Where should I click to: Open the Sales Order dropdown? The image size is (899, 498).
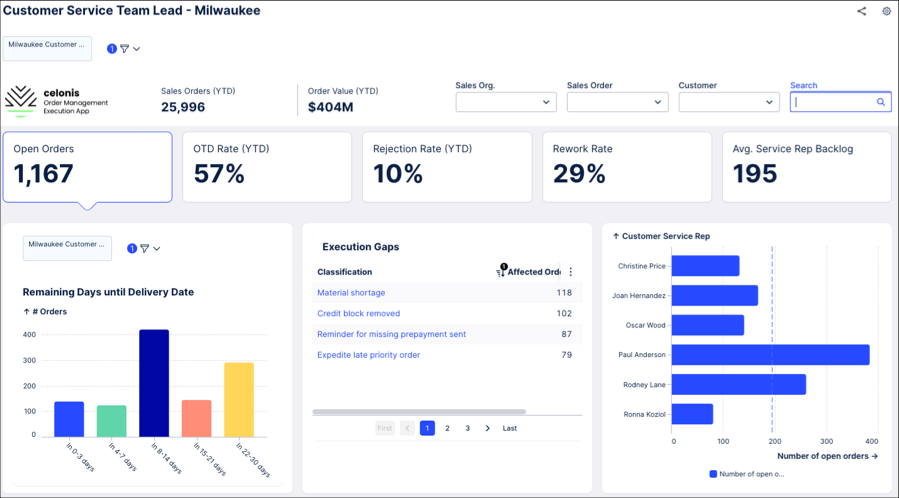(617, 102)
